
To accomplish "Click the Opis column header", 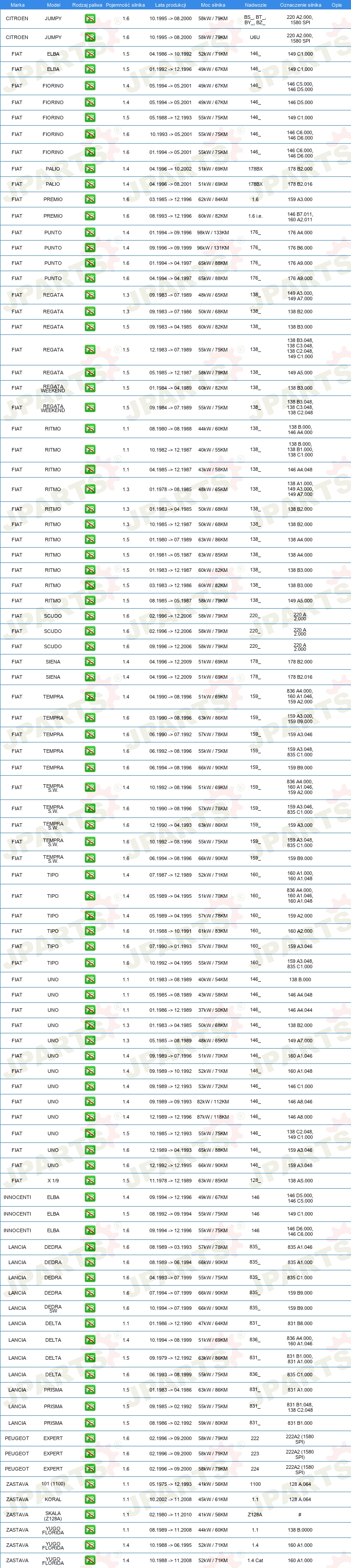I will point(336,5).
